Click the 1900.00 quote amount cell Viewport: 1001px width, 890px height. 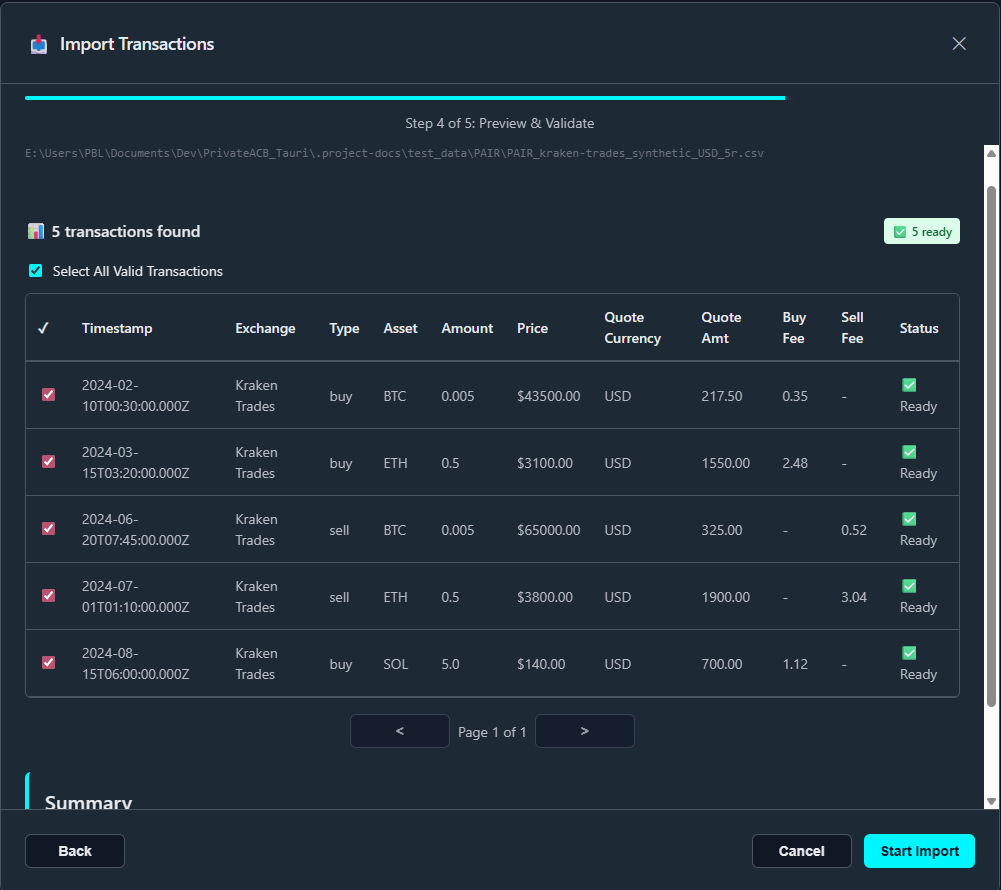point(725,597)
